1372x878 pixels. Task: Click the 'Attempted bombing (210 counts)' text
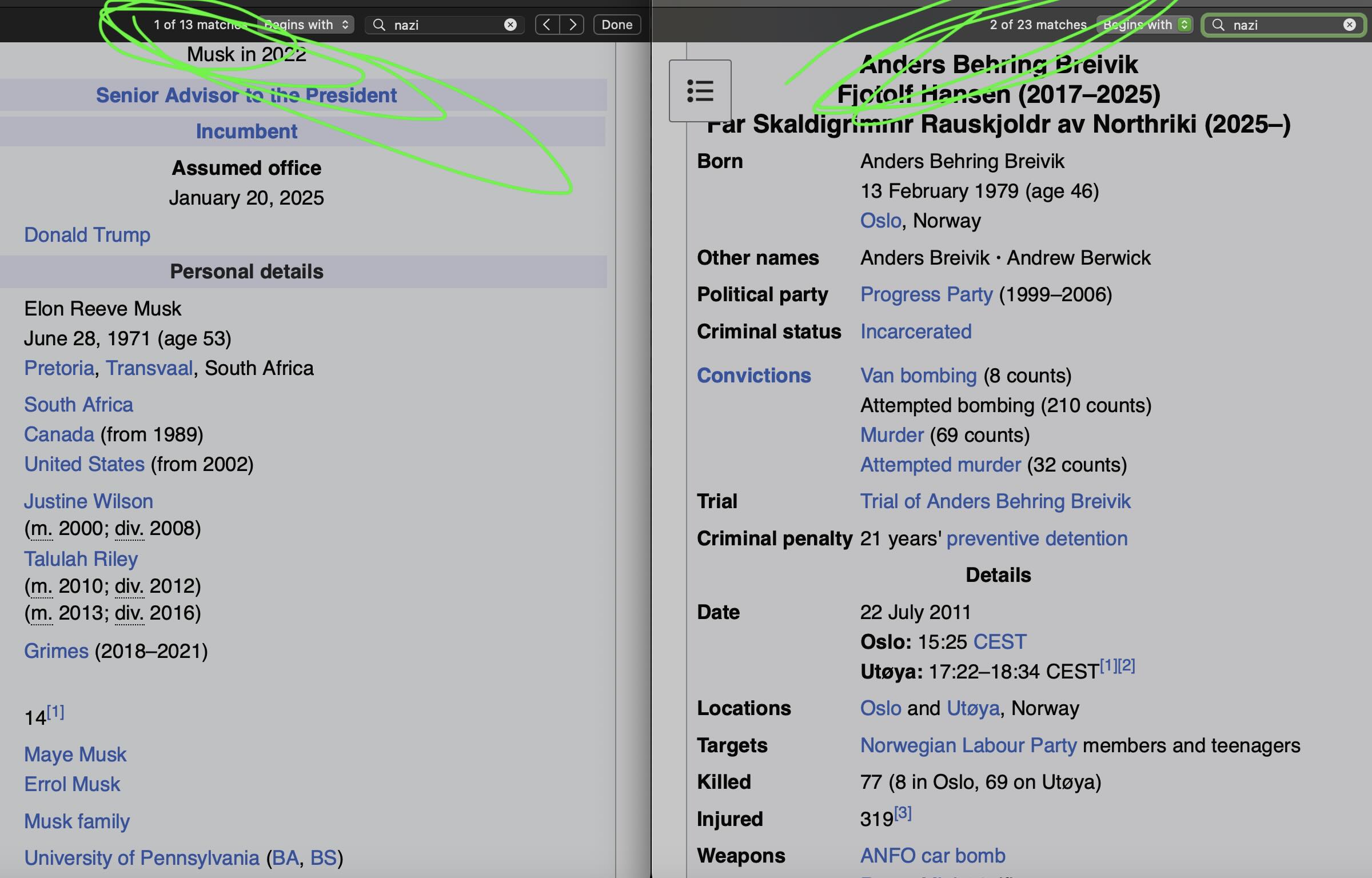[1006, 405]
